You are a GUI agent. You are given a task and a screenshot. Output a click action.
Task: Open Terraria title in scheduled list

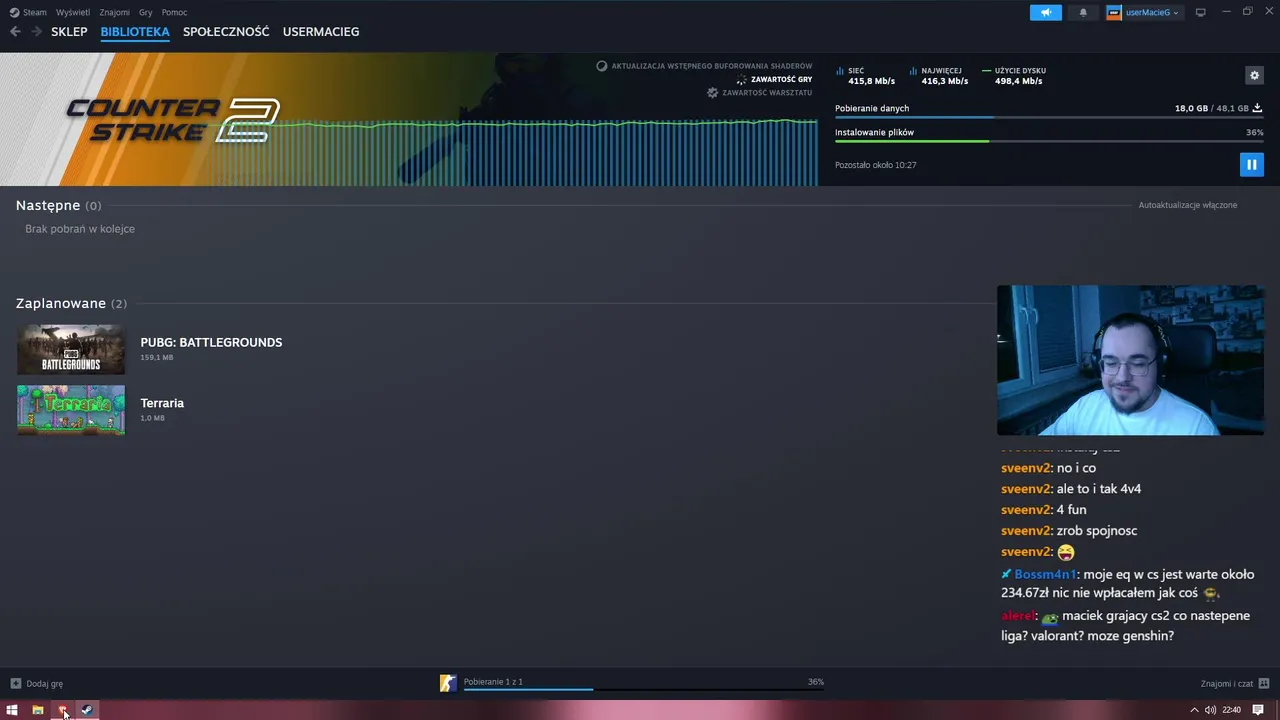click(162, 403)
